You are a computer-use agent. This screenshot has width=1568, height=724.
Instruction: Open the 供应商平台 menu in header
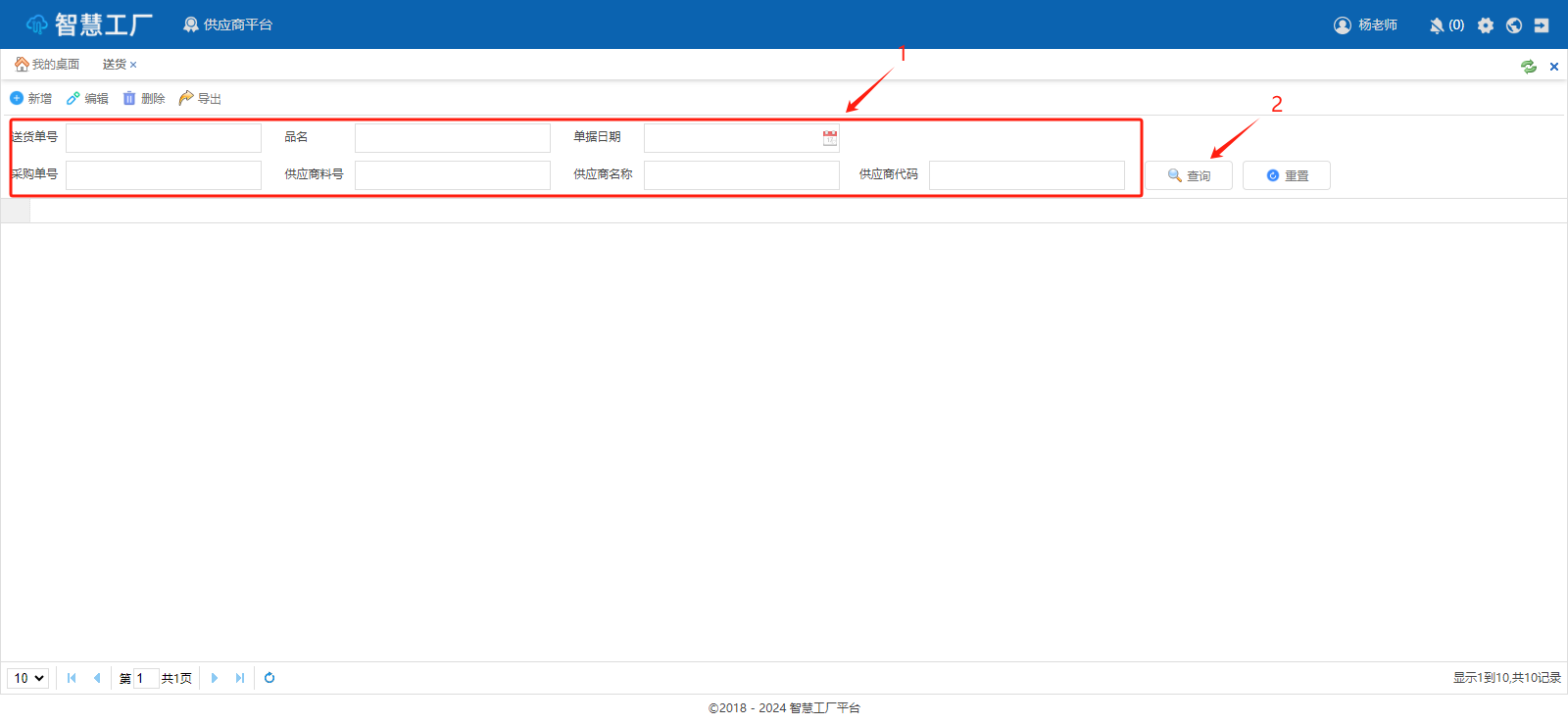tap(228, 24)
